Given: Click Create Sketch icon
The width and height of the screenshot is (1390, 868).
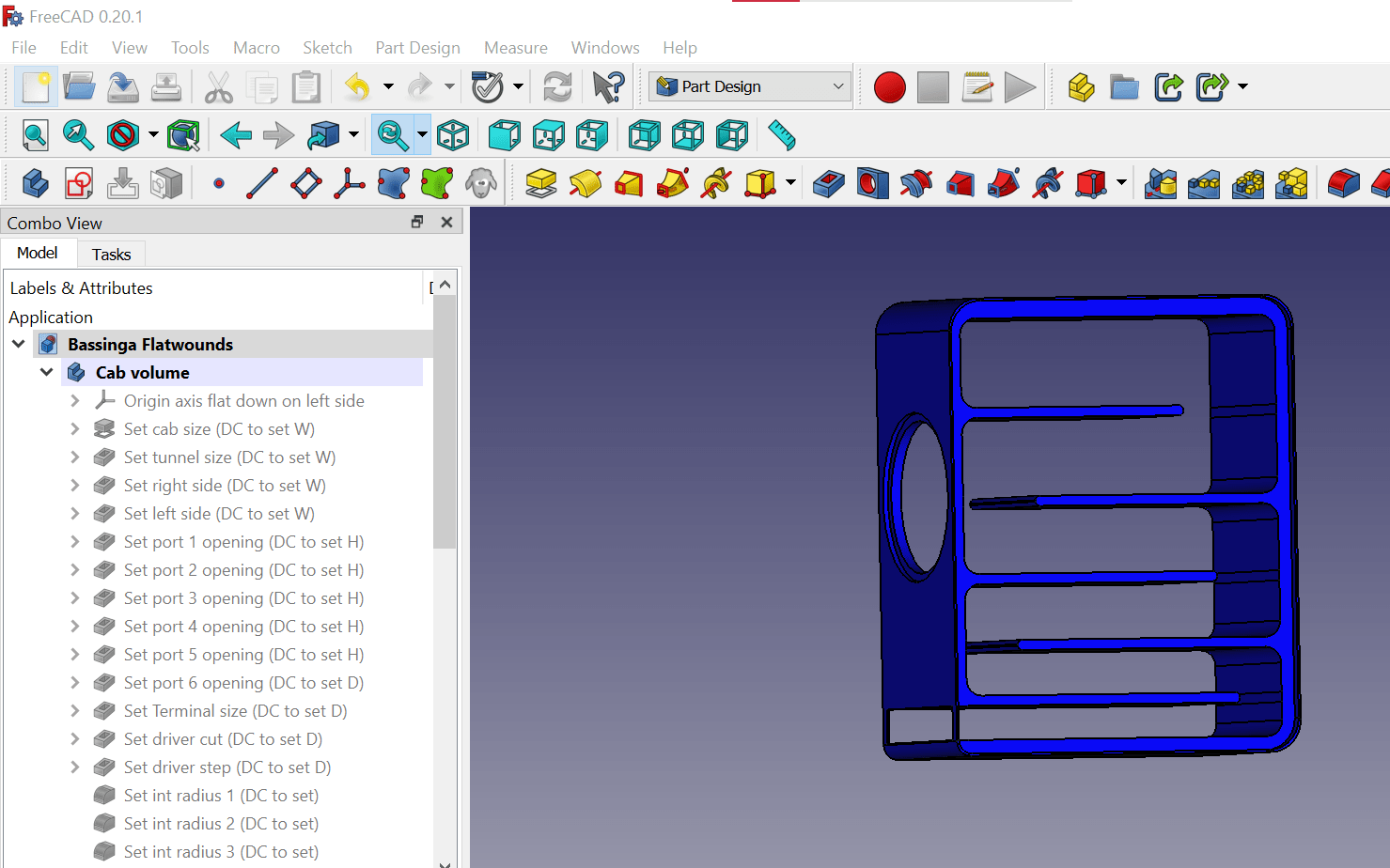Looking at the screenshot, I should pos(79,183).
